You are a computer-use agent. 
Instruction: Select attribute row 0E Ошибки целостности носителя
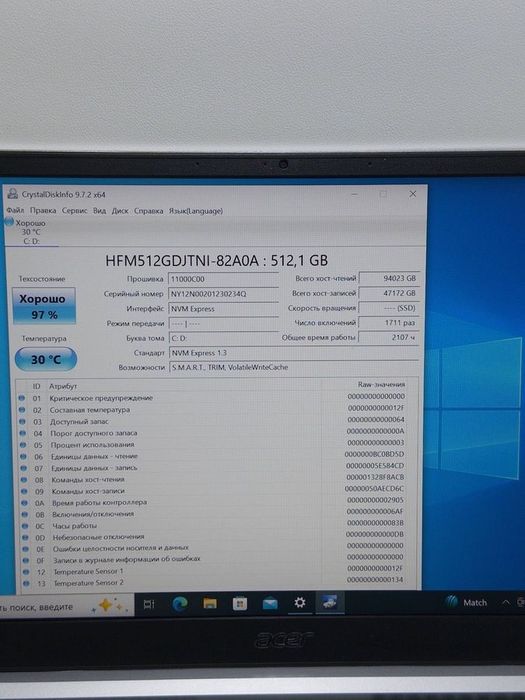[x=218, y=548]
